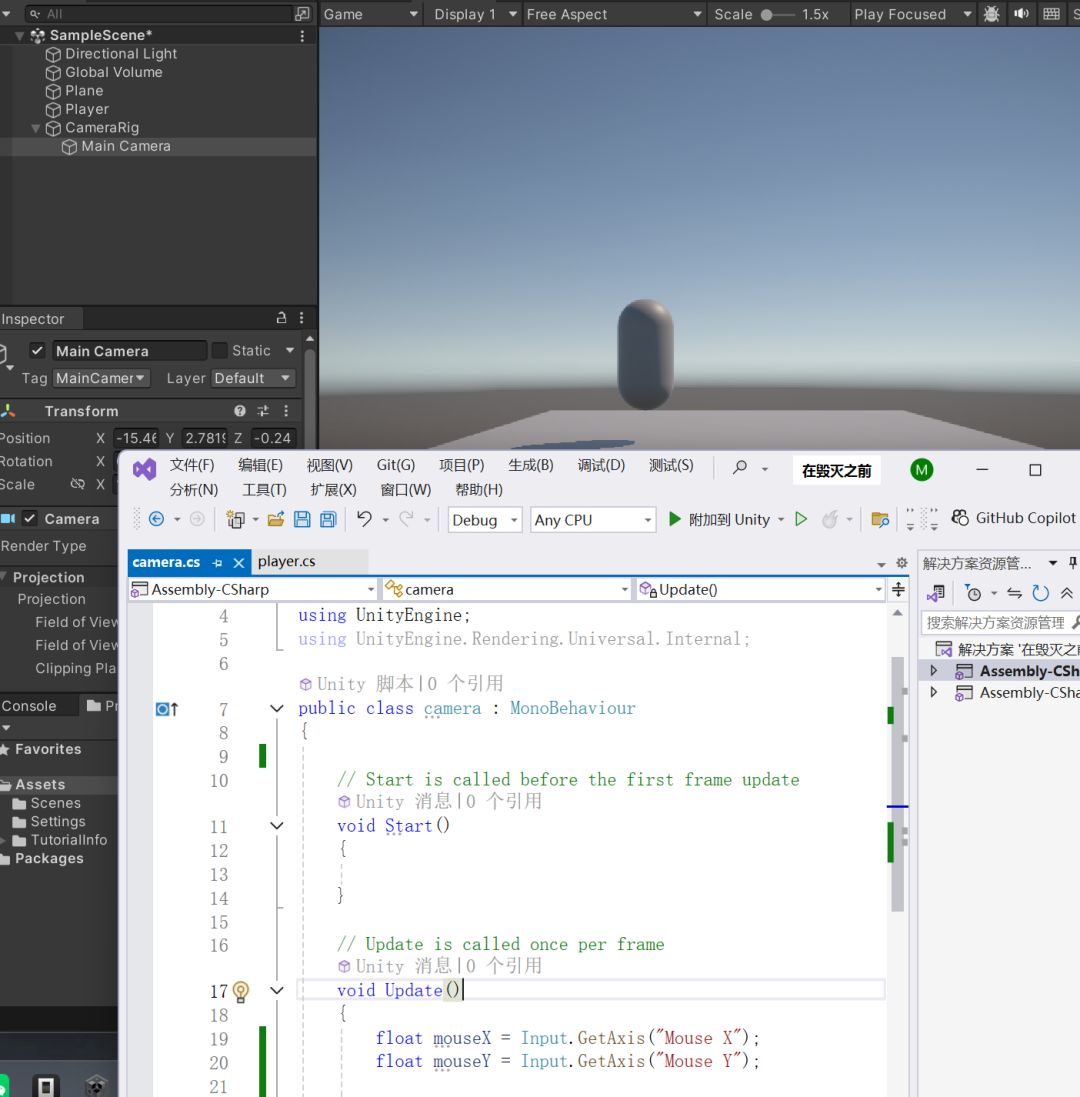Close the camera.cs tab

pyautogui.click(x=239, y=562)
